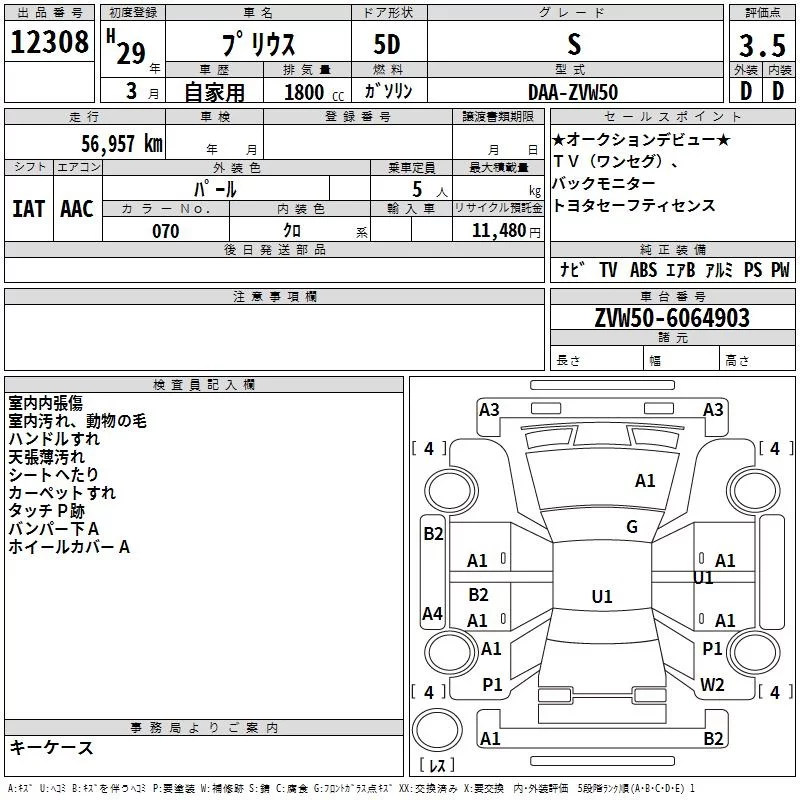The width and height of the screenshot is (800, 800).
Task: Click the damage code legend at bottom
Action: [351, 788]
